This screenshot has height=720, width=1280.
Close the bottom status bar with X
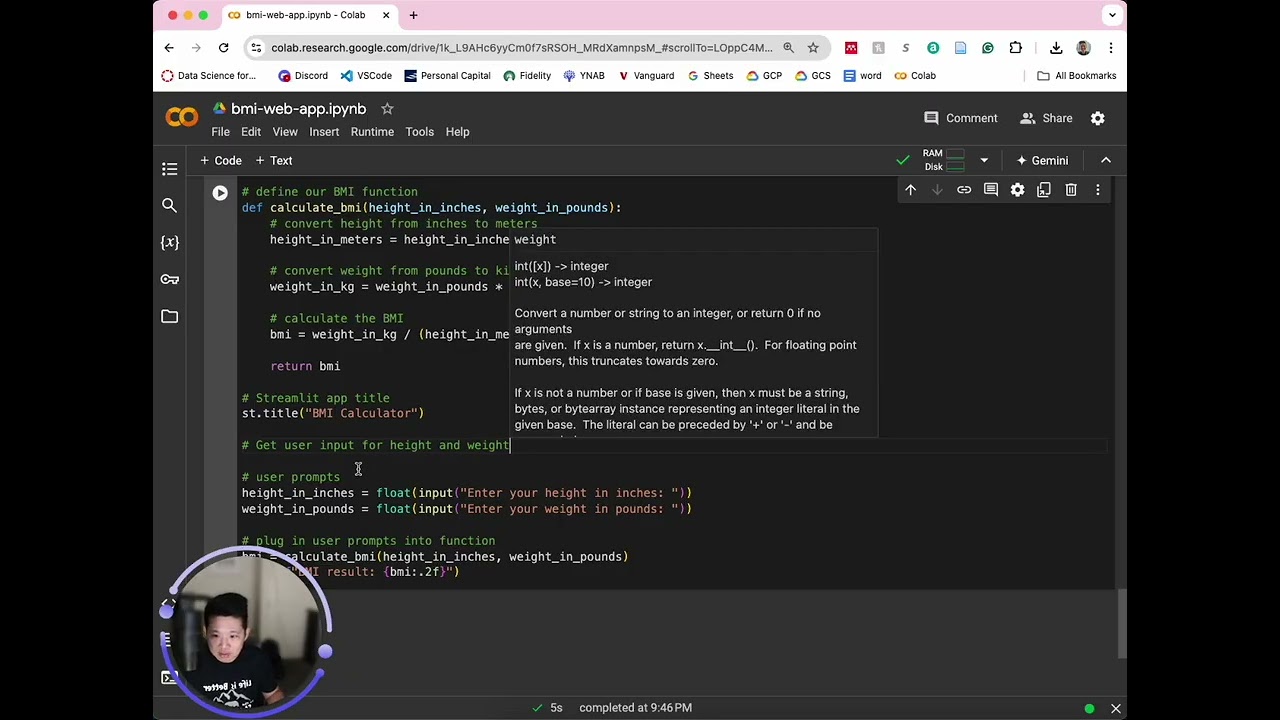pyautogui.click(x=1115, y=708)
